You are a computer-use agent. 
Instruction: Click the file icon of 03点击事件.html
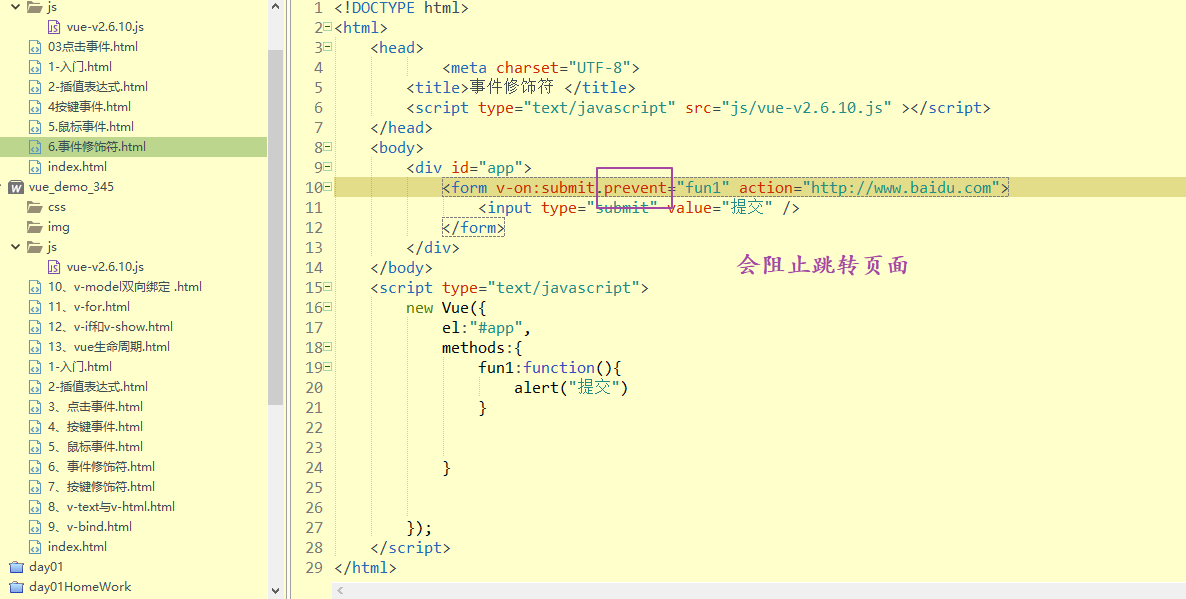click(x=35, y=47)
